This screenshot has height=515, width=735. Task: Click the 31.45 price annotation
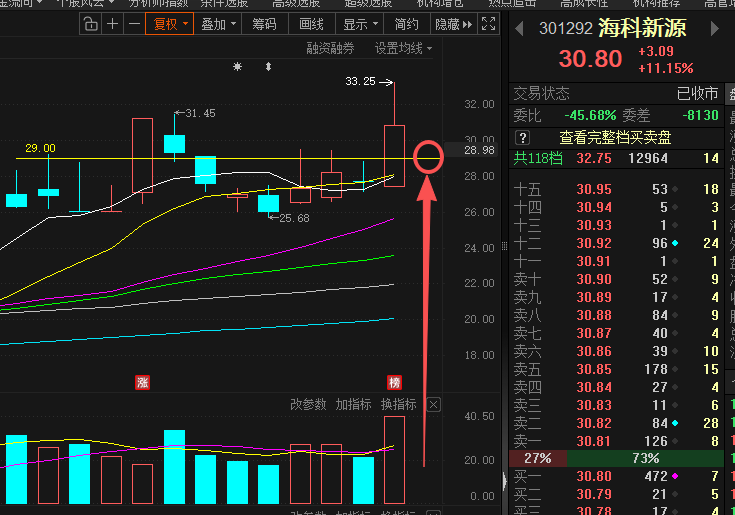point(200,113)
